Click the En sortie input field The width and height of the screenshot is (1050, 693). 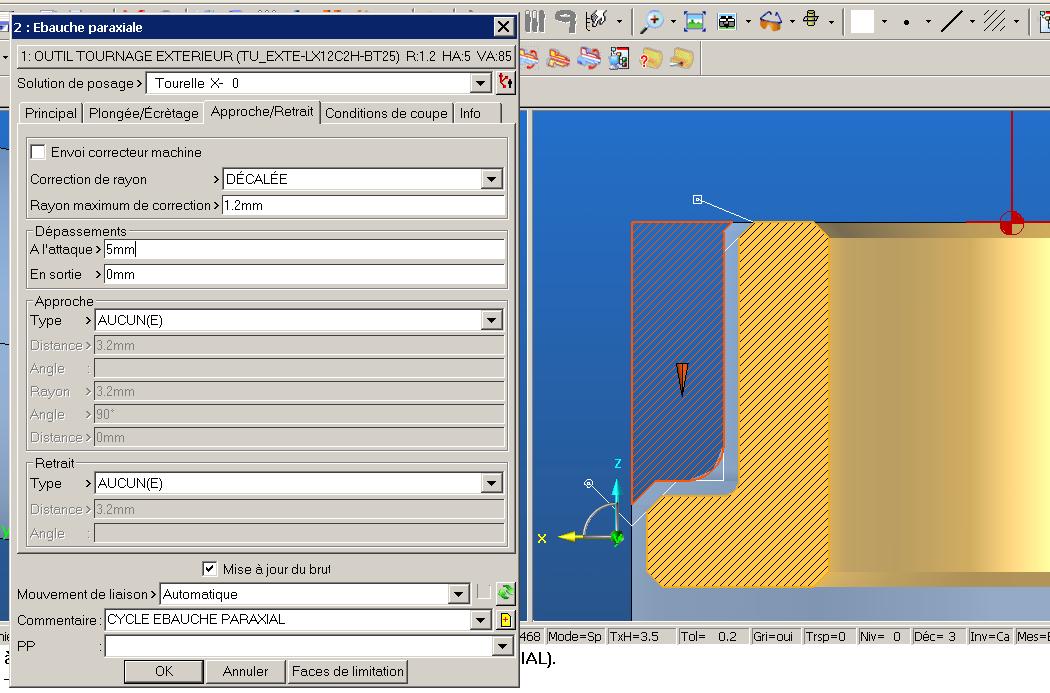304,275
